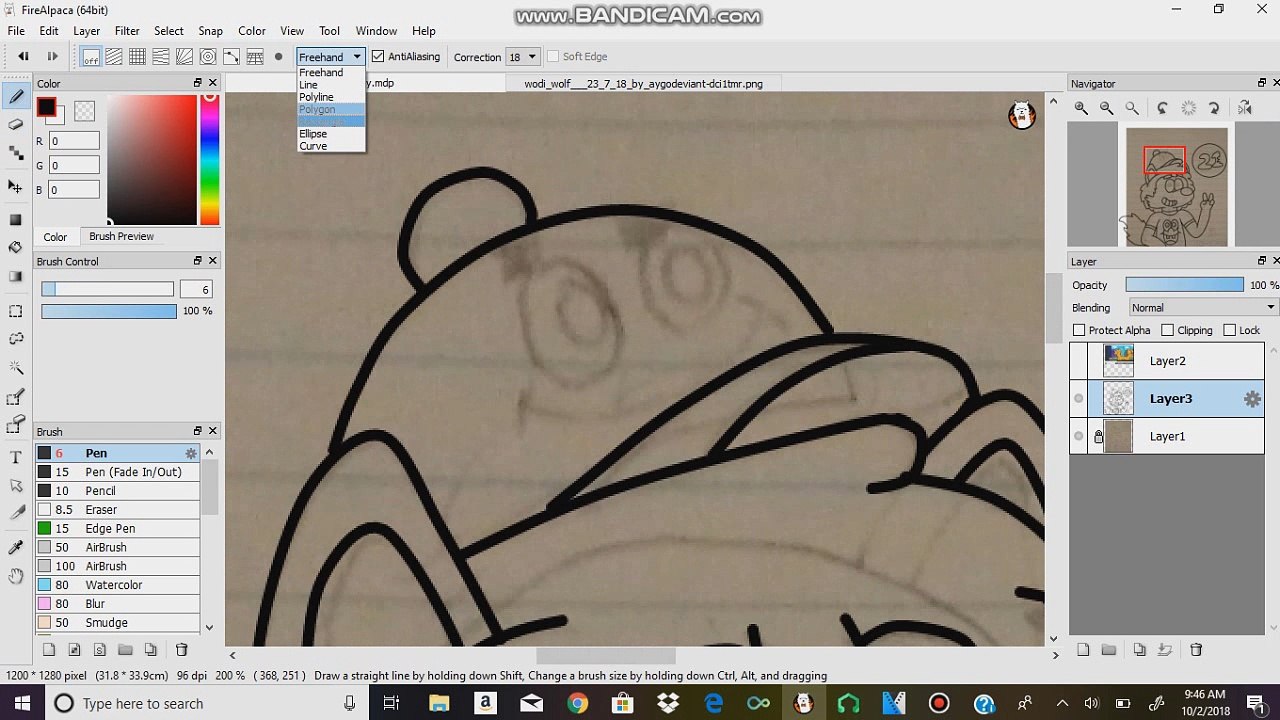Toggle visibility of Layer3
This screenshot has height=720, width=1280.
1079,399
